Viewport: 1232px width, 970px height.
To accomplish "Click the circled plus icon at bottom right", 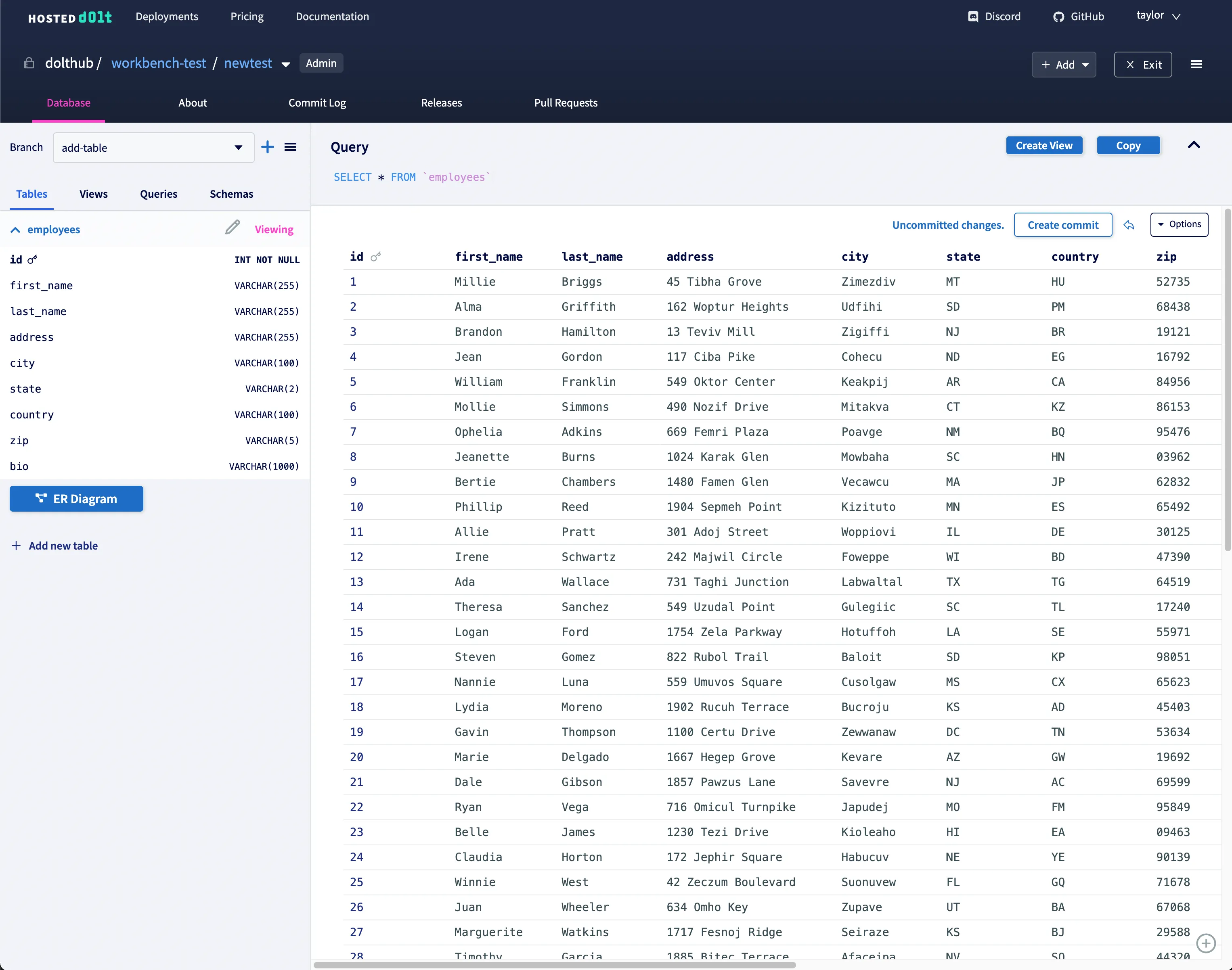I will click(1205, 943).
